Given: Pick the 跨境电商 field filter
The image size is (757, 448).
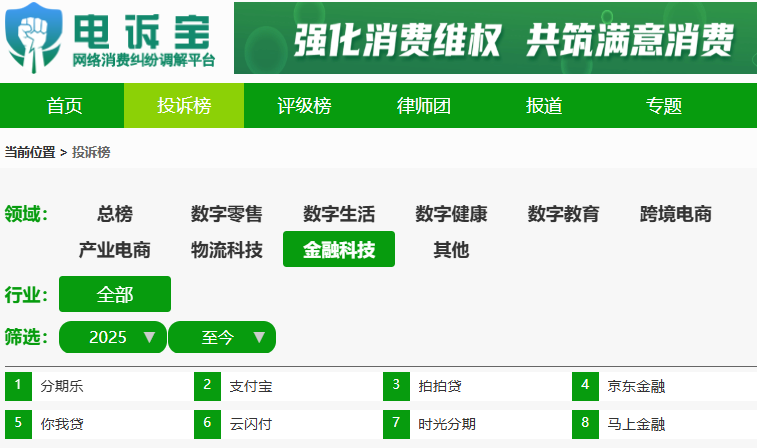Looking at the screenshot, I should pos(675,214).
